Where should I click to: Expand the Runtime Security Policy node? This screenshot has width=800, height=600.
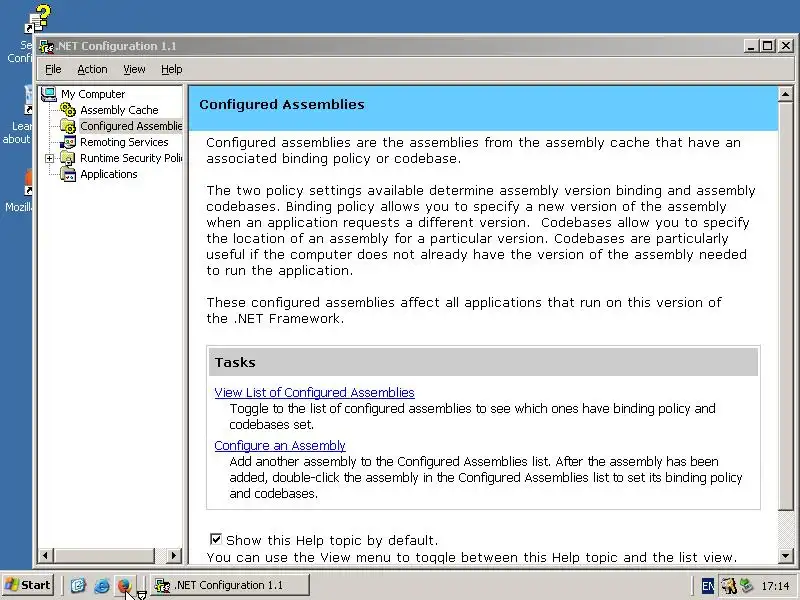49,158
